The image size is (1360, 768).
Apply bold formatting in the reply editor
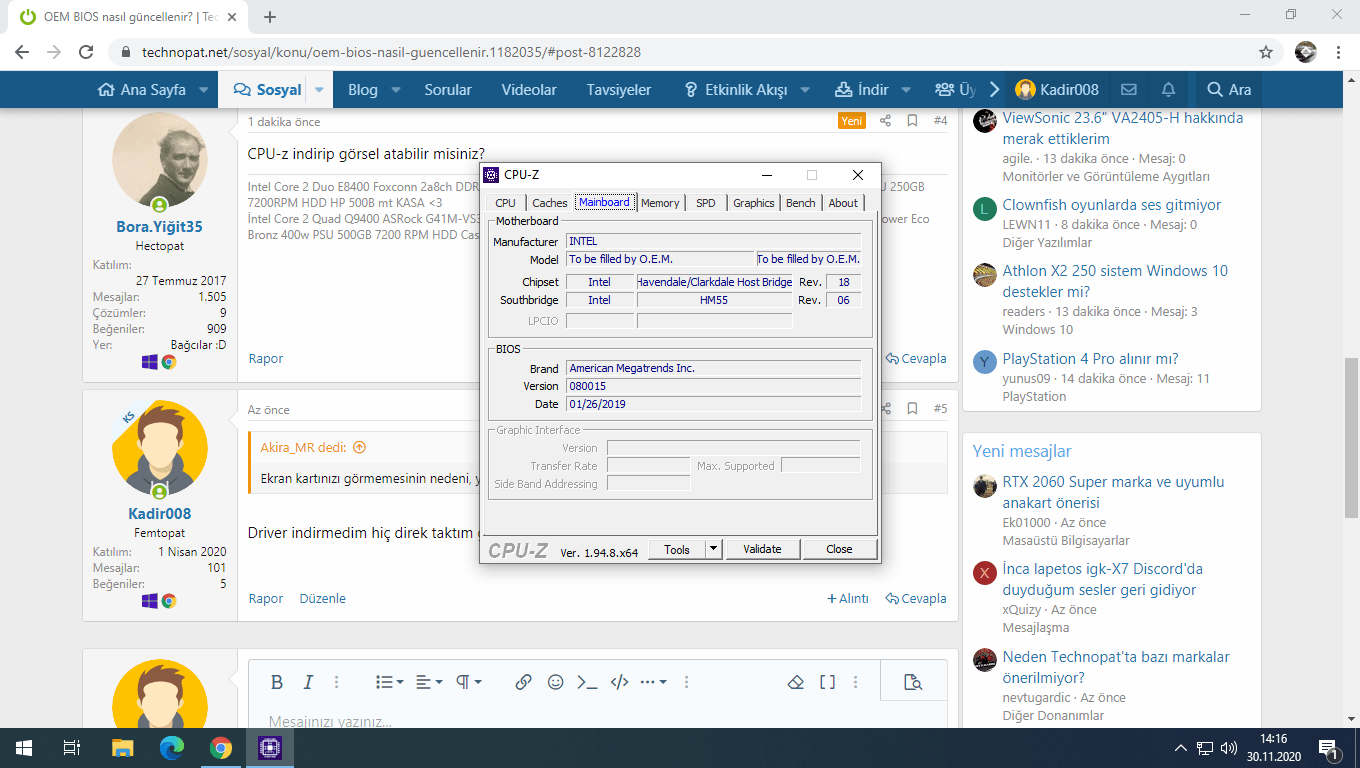click(x=277, y=682)
